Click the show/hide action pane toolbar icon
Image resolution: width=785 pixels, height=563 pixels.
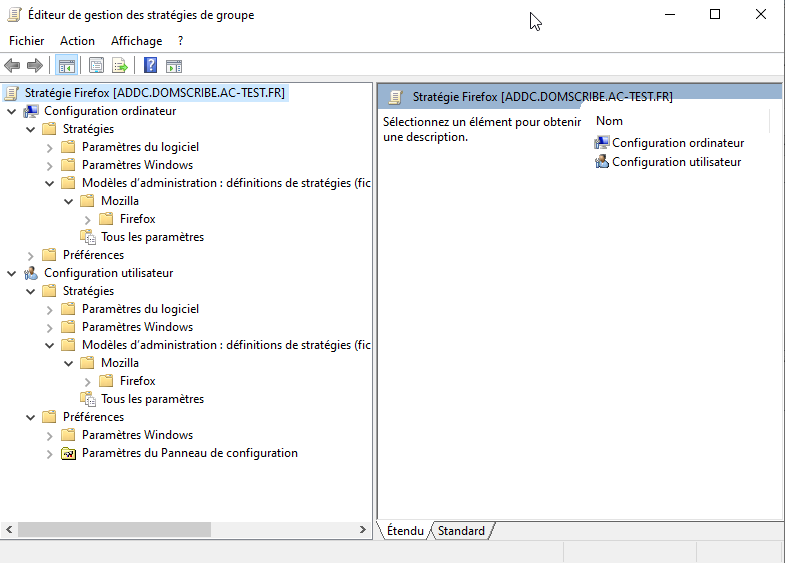(174, 66)
